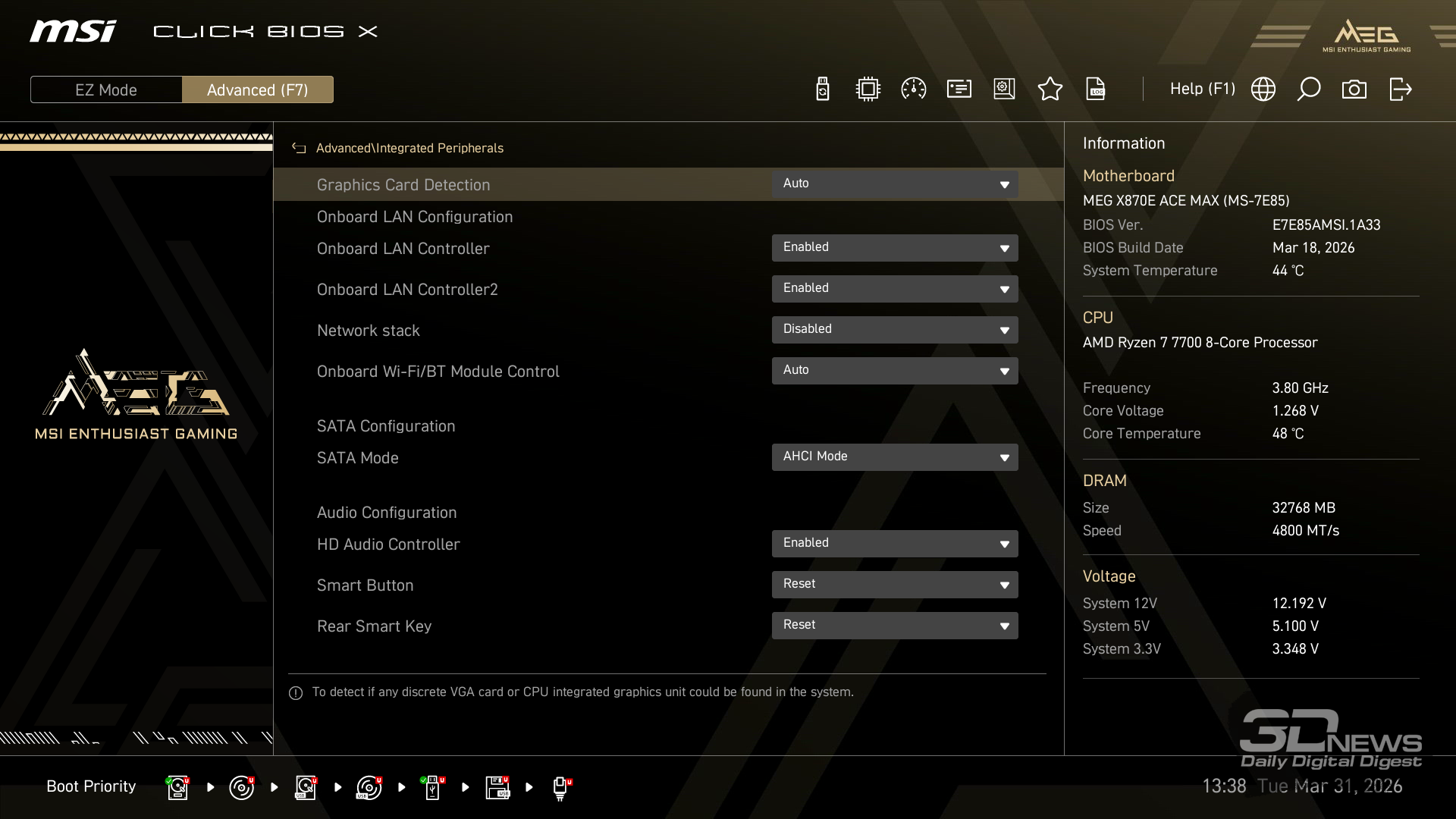1456x819 pixels.
Task: Click the exit door icon
Action: [x=1400, y=89]
